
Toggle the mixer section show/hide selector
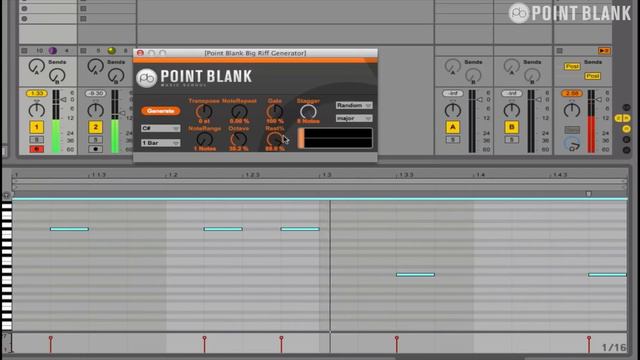[627, 129]
